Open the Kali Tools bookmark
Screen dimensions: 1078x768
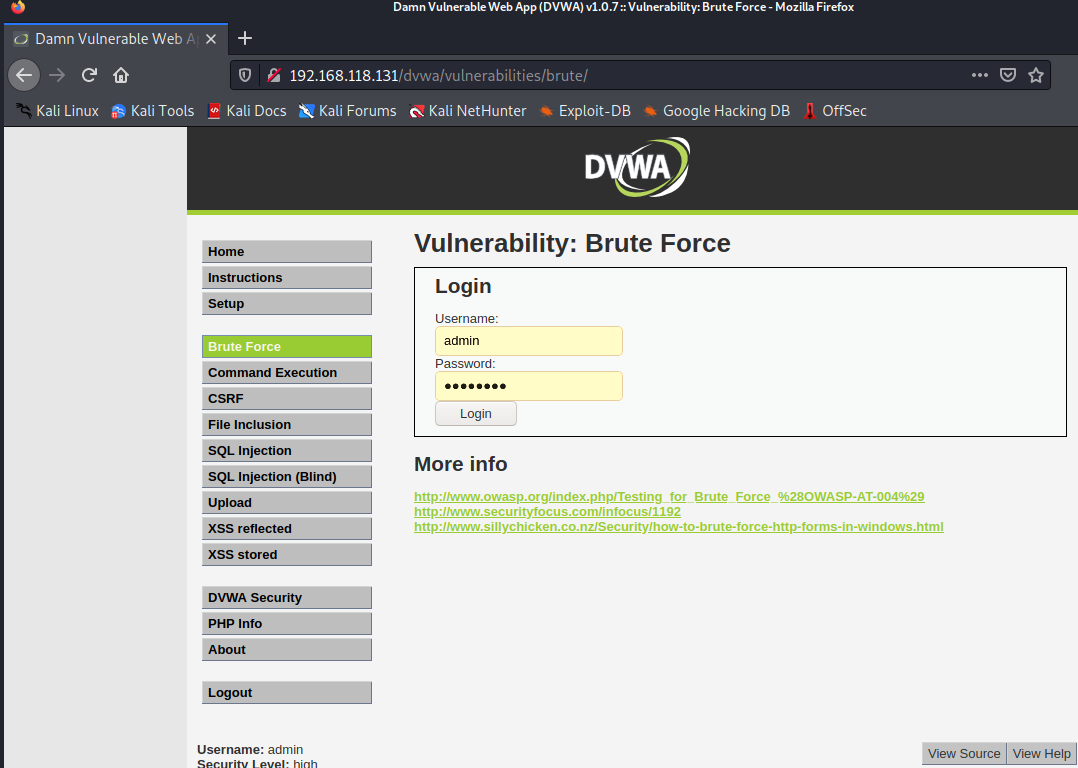pos(153,111)
